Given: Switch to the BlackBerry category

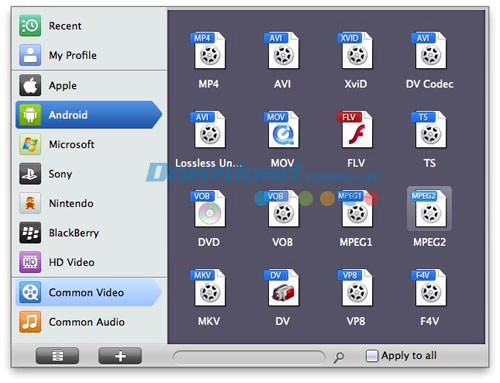Looking at the screenshot, I should (x=89, y=233).
